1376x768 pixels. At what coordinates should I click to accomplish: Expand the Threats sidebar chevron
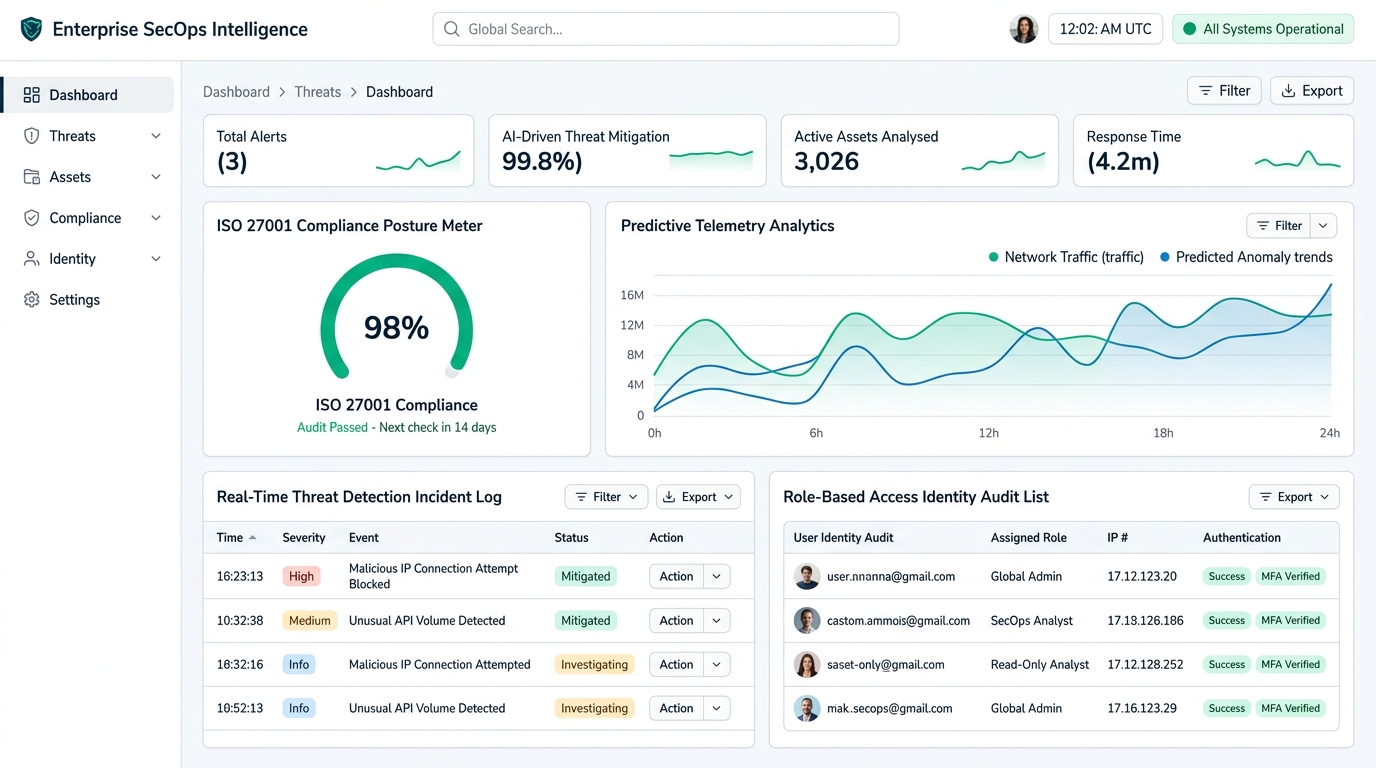[x=156, y=136]
